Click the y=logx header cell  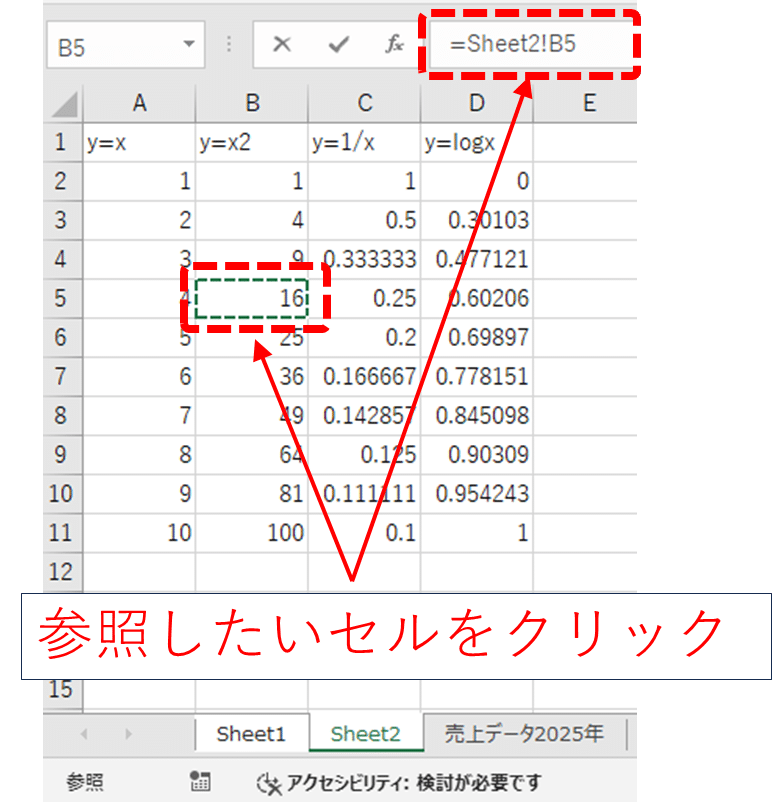pos(476,142)
